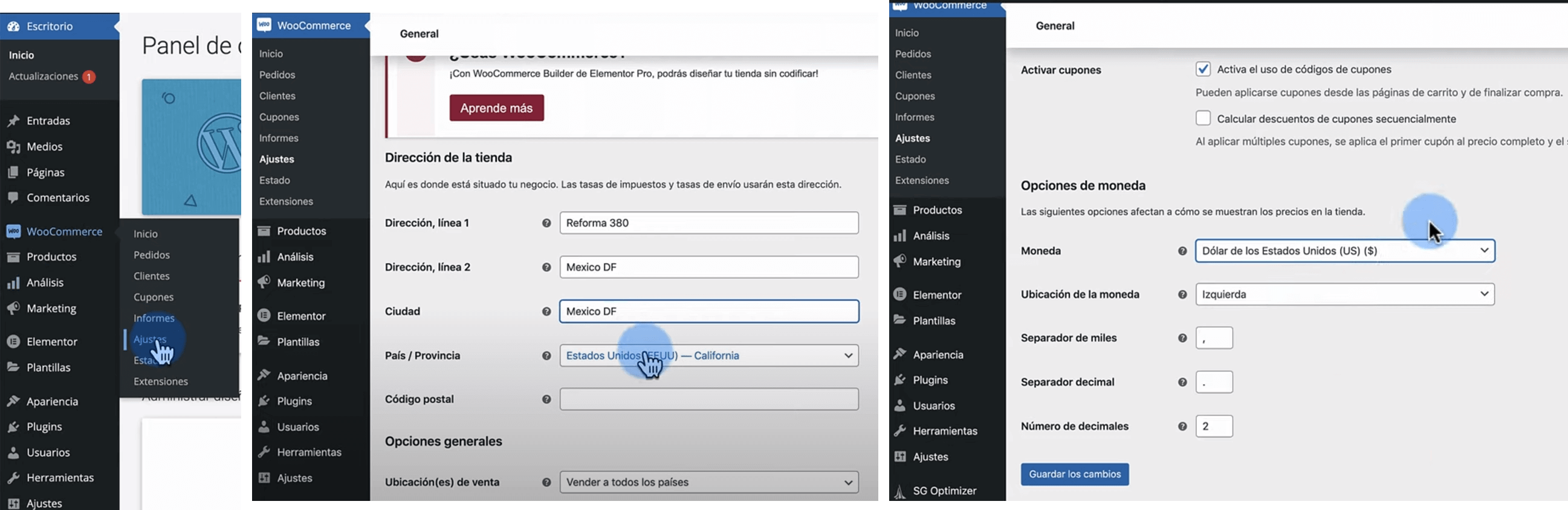Select Extensiones in the WooCommerce flyout submenu
Image resolution: width=1568 pixels, height=510 pixels.
(x=161, y=381)
